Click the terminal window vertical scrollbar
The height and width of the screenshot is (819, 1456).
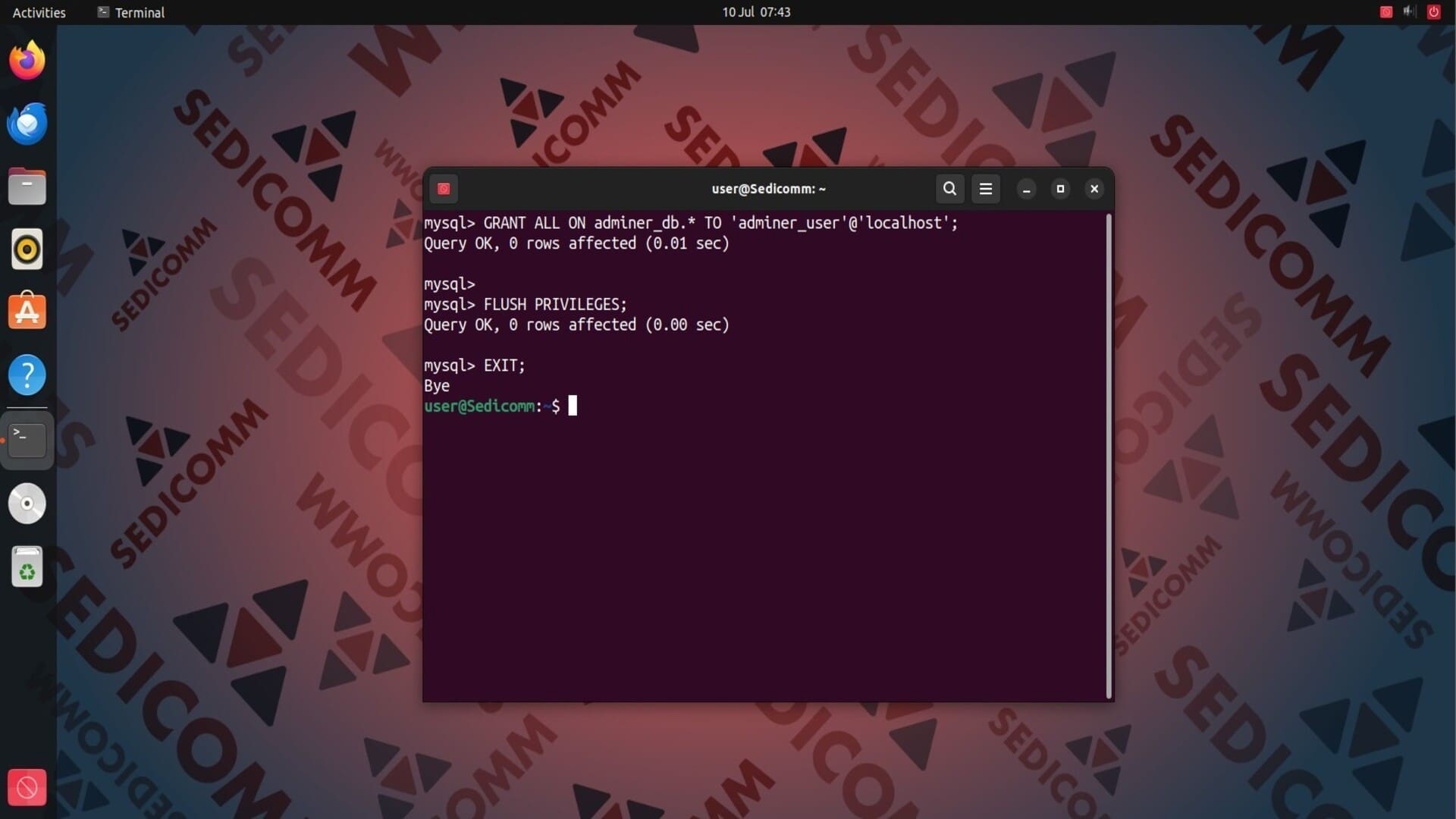(x=1109, y=455)
